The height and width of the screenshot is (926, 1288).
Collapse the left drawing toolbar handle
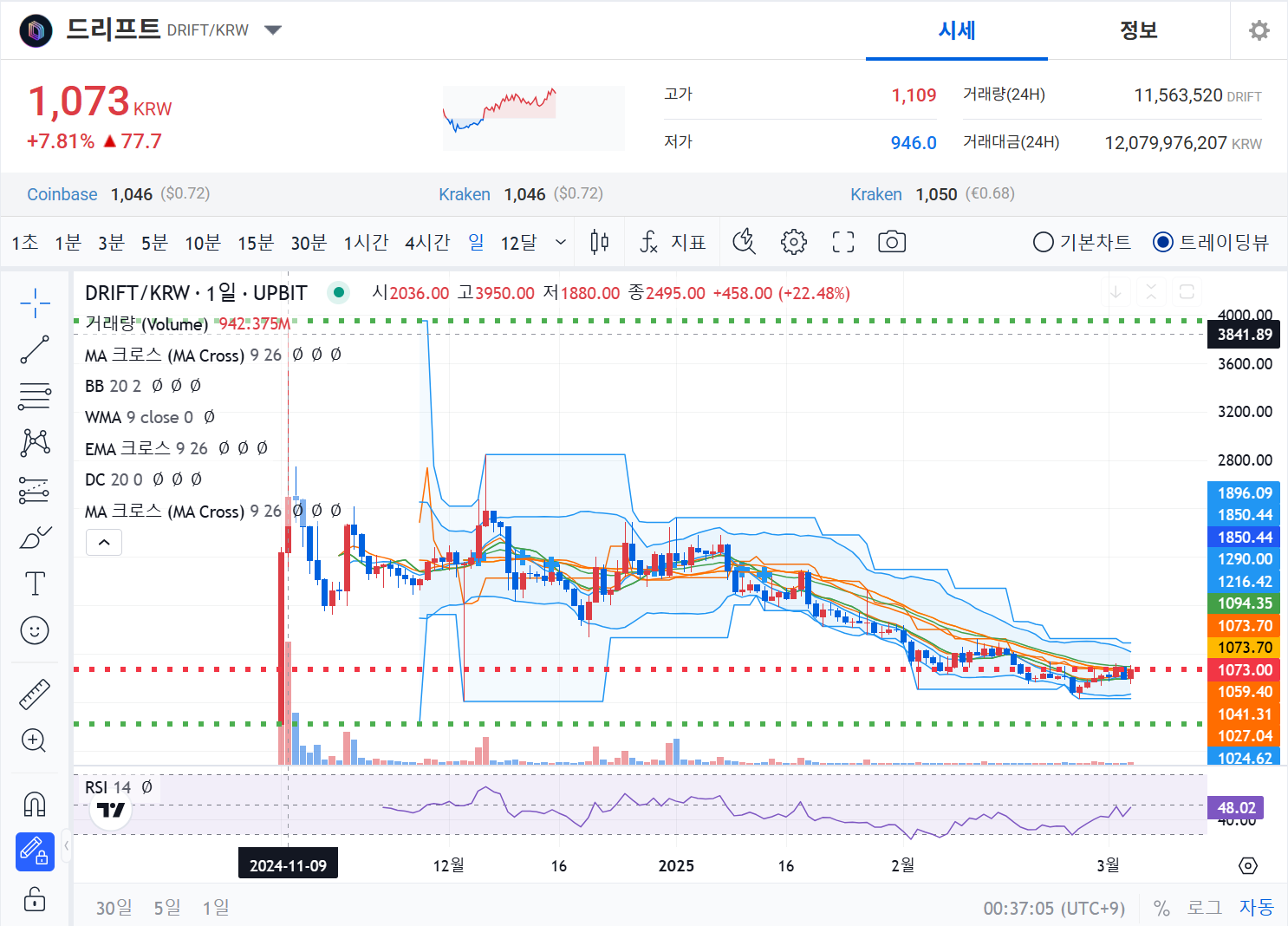pos(66,844)
